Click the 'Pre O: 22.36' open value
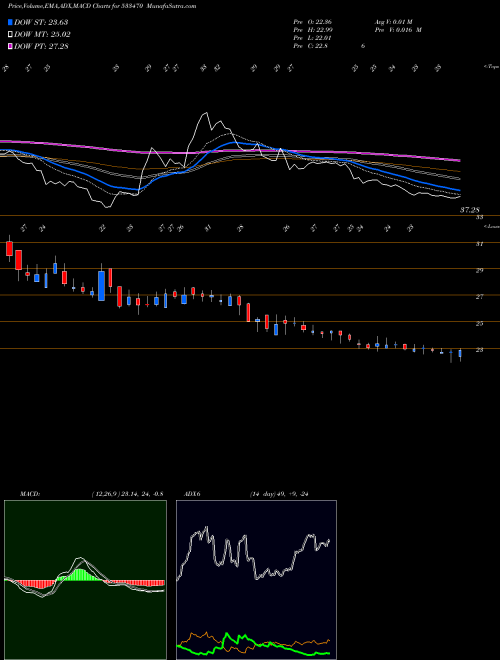 (x=313, y=21)
